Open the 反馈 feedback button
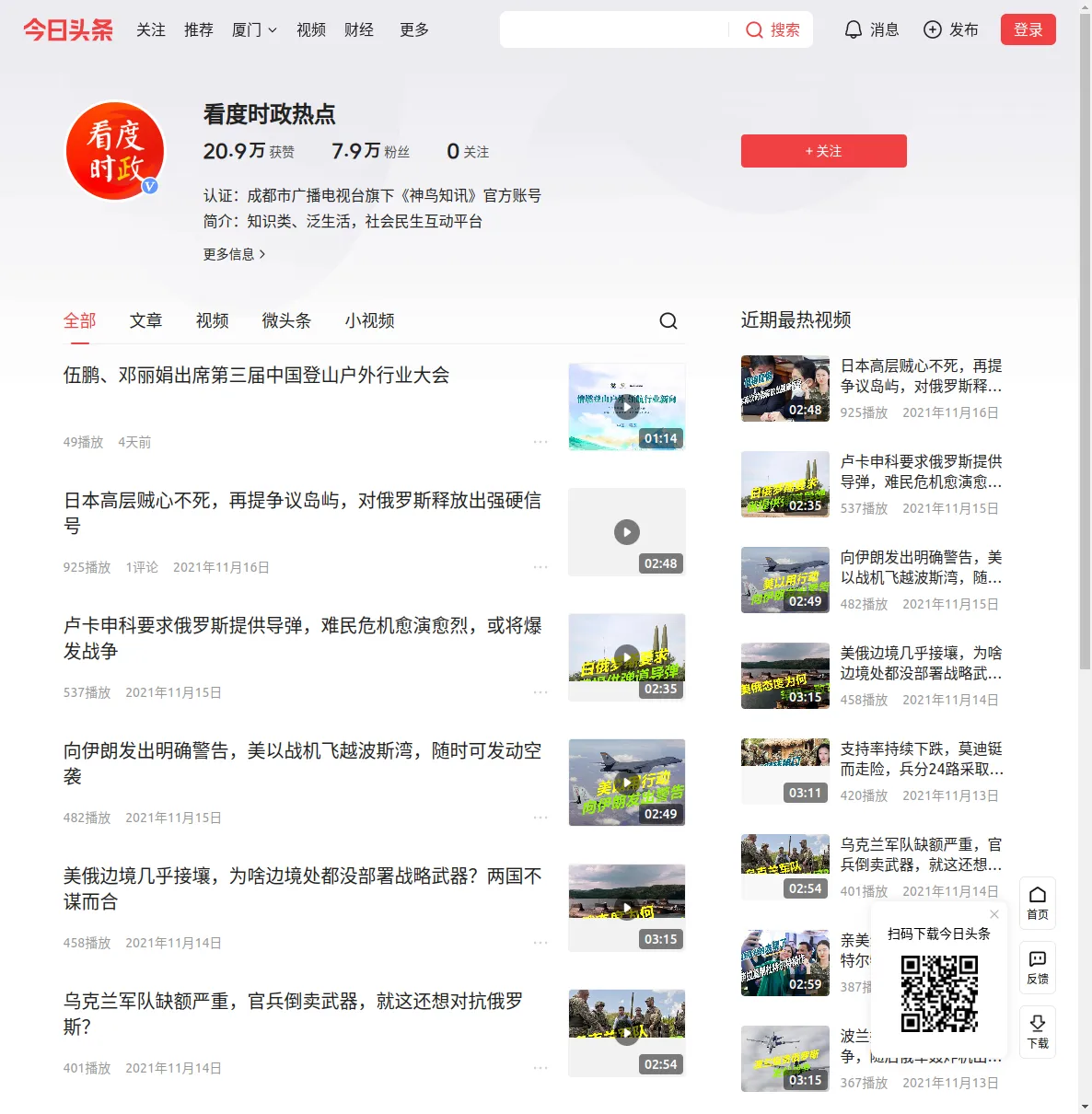The height and width of the screenshot is (1114, 1092). point(1038,968)
